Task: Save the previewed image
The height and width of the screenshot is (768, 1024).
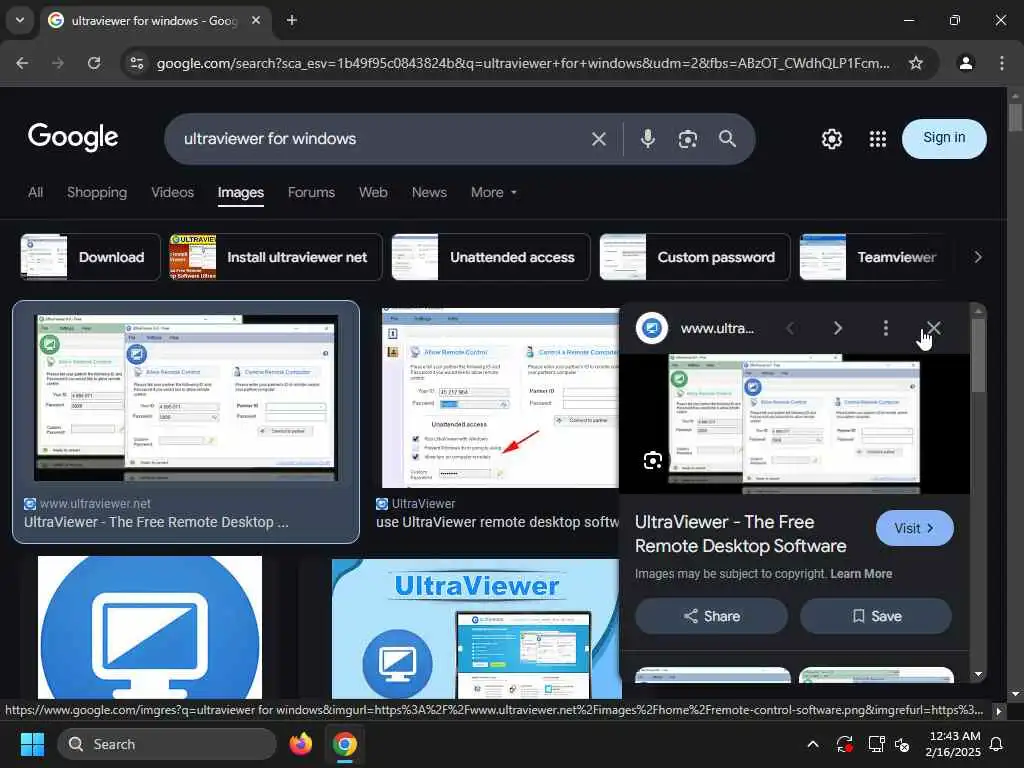Action: (x=876, y=616)
